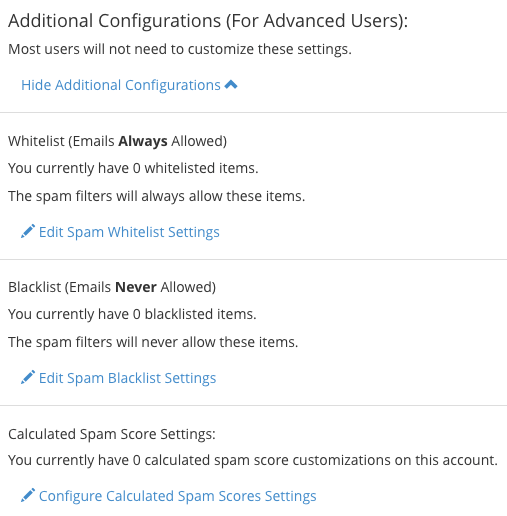The height and width of the screenshot is (516, 507).
Task: Open the Edit Spam Blacklist Settings link
Action: [x=128, y=378]
